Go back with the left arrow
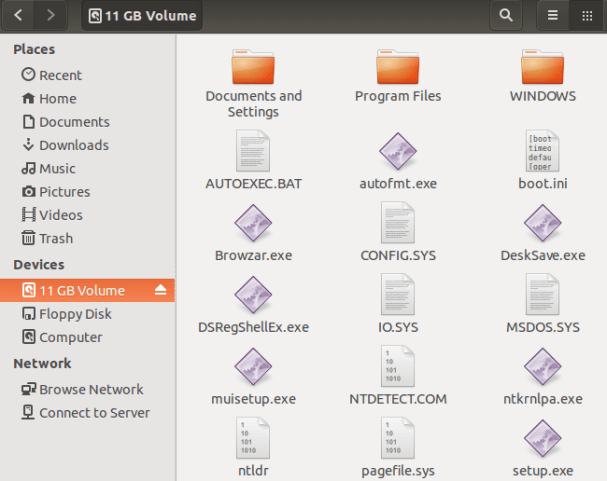The image size is (607, 481). point(18,15)
